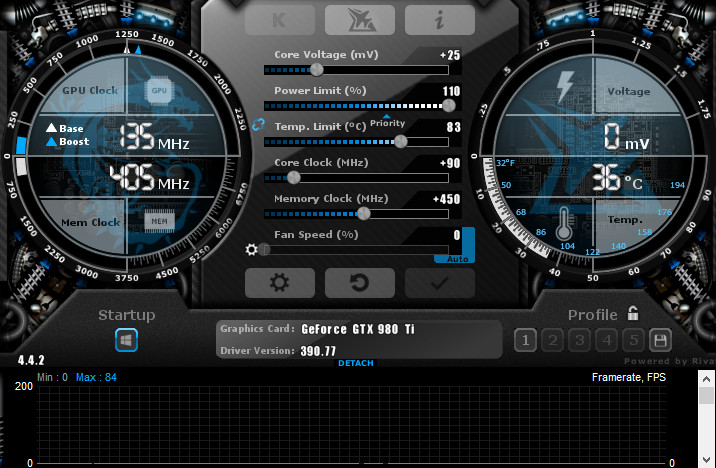Click the thermometer temperature icon
The height and width of the screenshot is (468, 716).
[564, 224]
